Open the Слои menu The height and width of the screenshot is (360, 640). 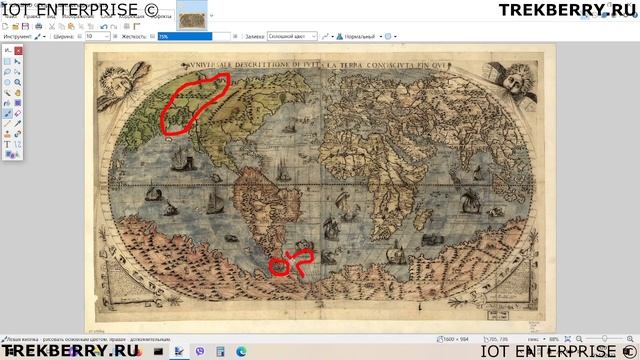coord(107,16)
